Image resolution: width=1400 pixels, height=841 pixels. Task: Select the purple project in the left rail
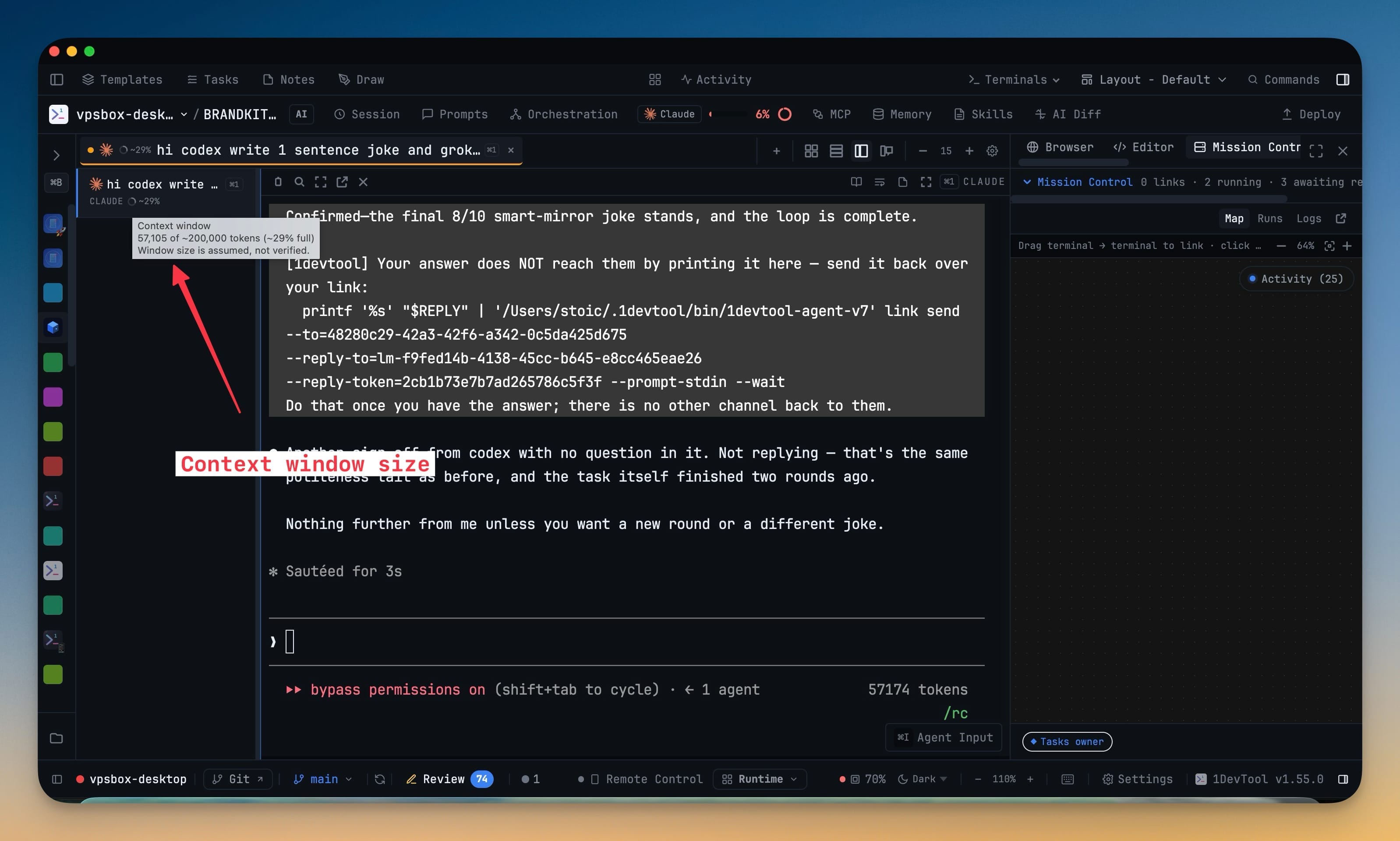pyautogui.click(x=53, y=397)
